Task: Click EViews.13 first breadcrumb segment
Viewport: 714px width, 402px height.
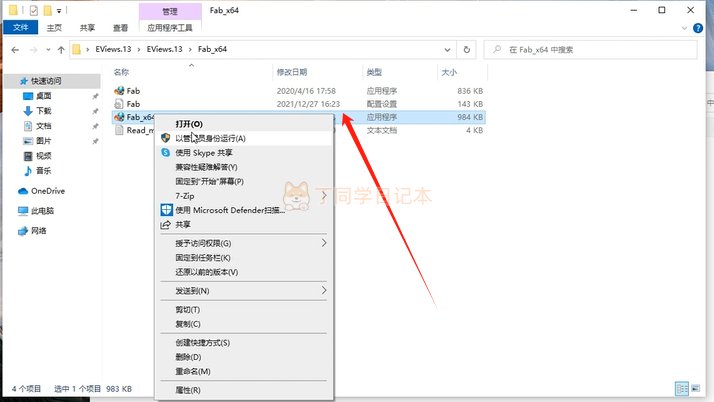Action: coord(113,49)
